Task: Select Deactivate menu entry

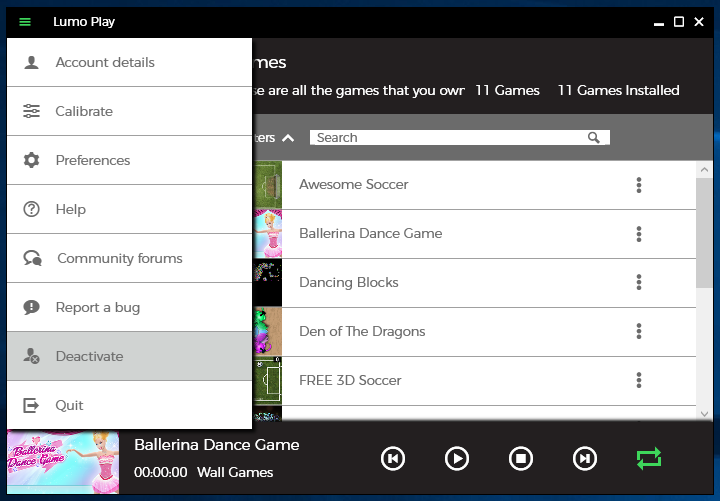Action: 129,356
